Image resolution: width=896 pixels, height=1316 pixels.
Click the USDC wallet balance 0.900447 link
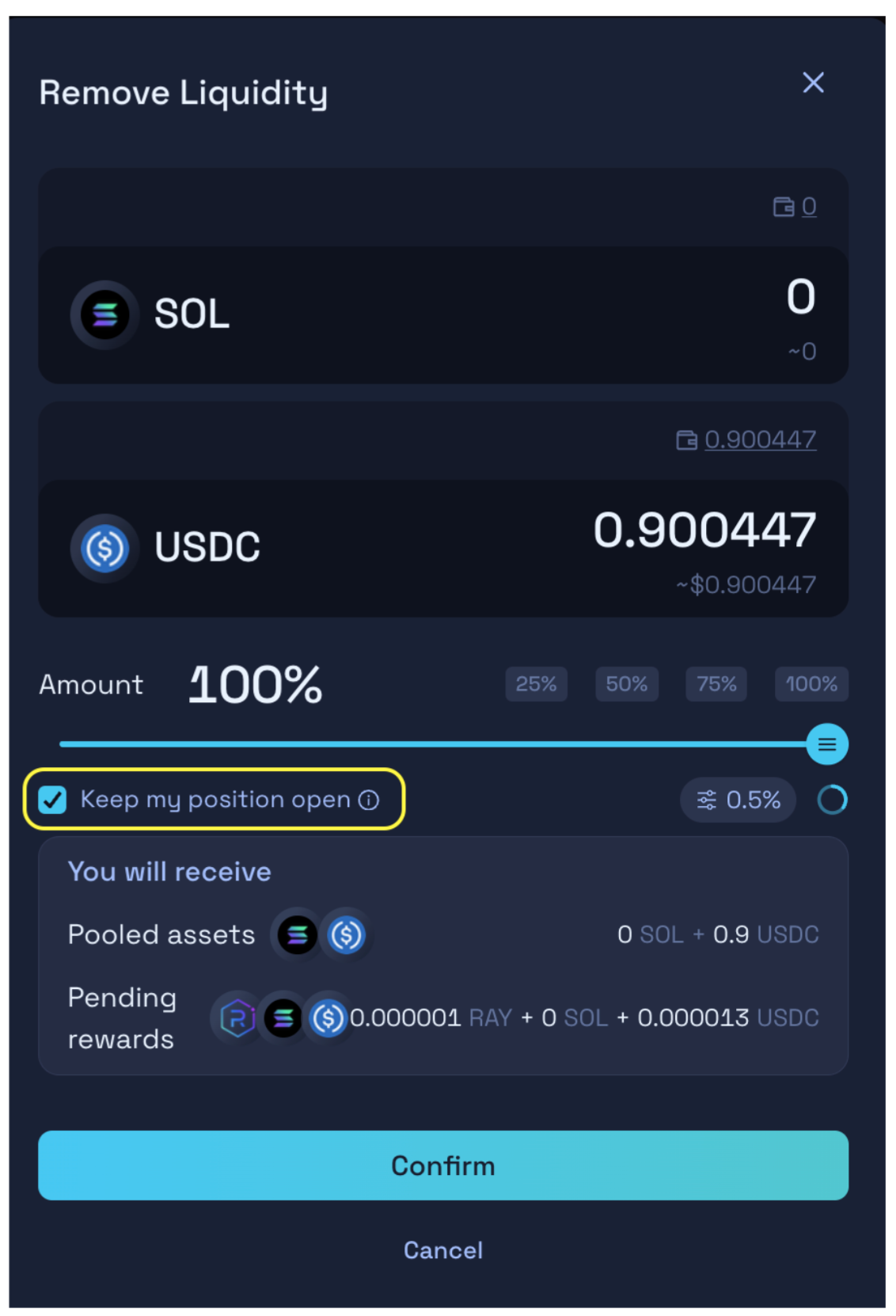coord(760,440)
